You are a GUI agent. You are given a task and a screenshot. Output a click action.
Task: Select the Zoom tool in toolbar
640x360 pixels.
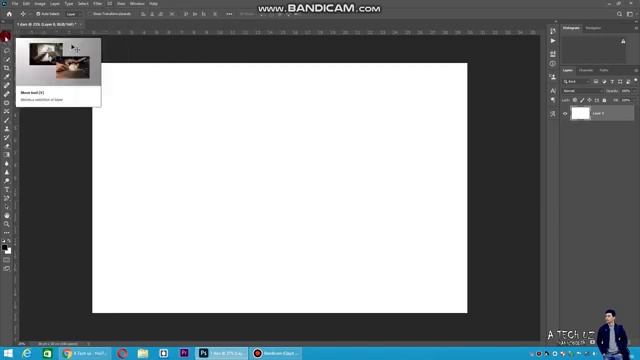click(x=7, y=224)
